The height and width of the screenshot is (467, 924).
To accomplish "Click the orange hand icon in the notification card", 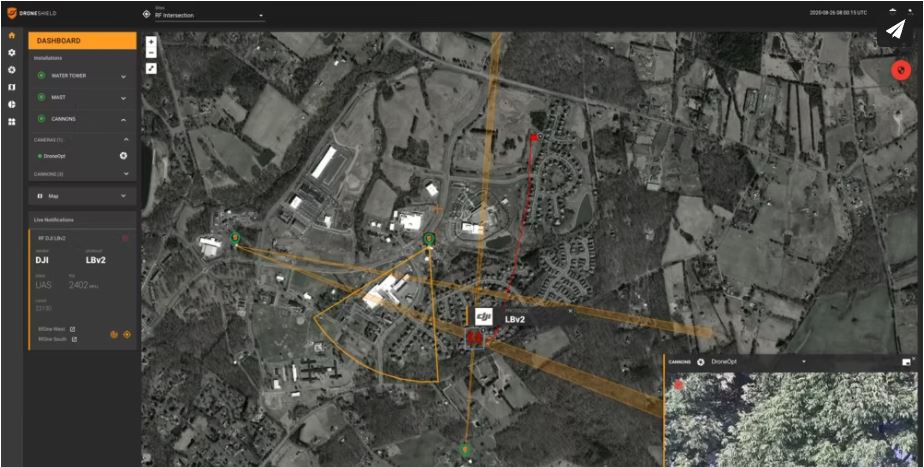I will click(x=114, y=334).
